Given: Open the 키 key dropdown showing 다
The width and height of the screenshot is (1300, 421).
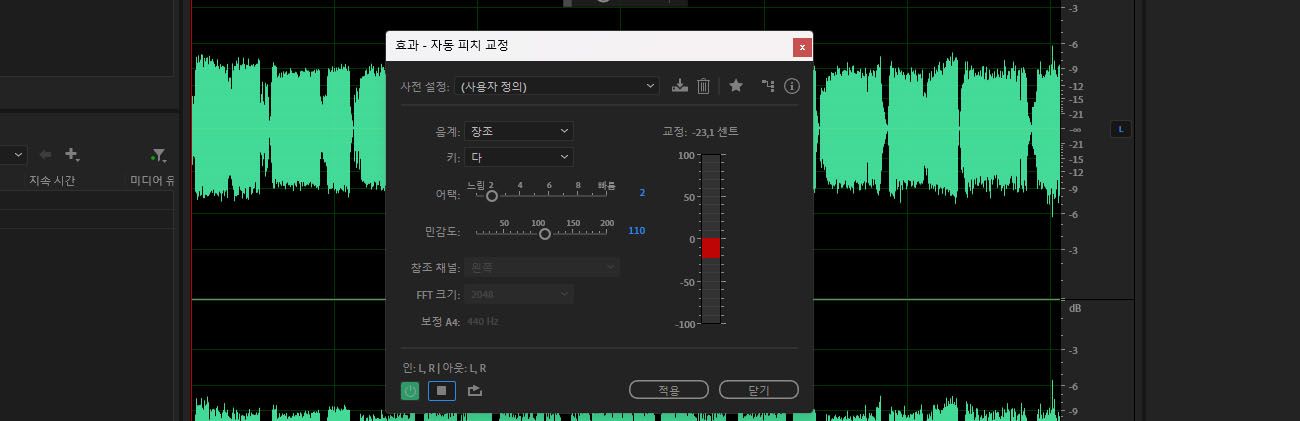Looking at the screenshot, I should tap(519, 157).
